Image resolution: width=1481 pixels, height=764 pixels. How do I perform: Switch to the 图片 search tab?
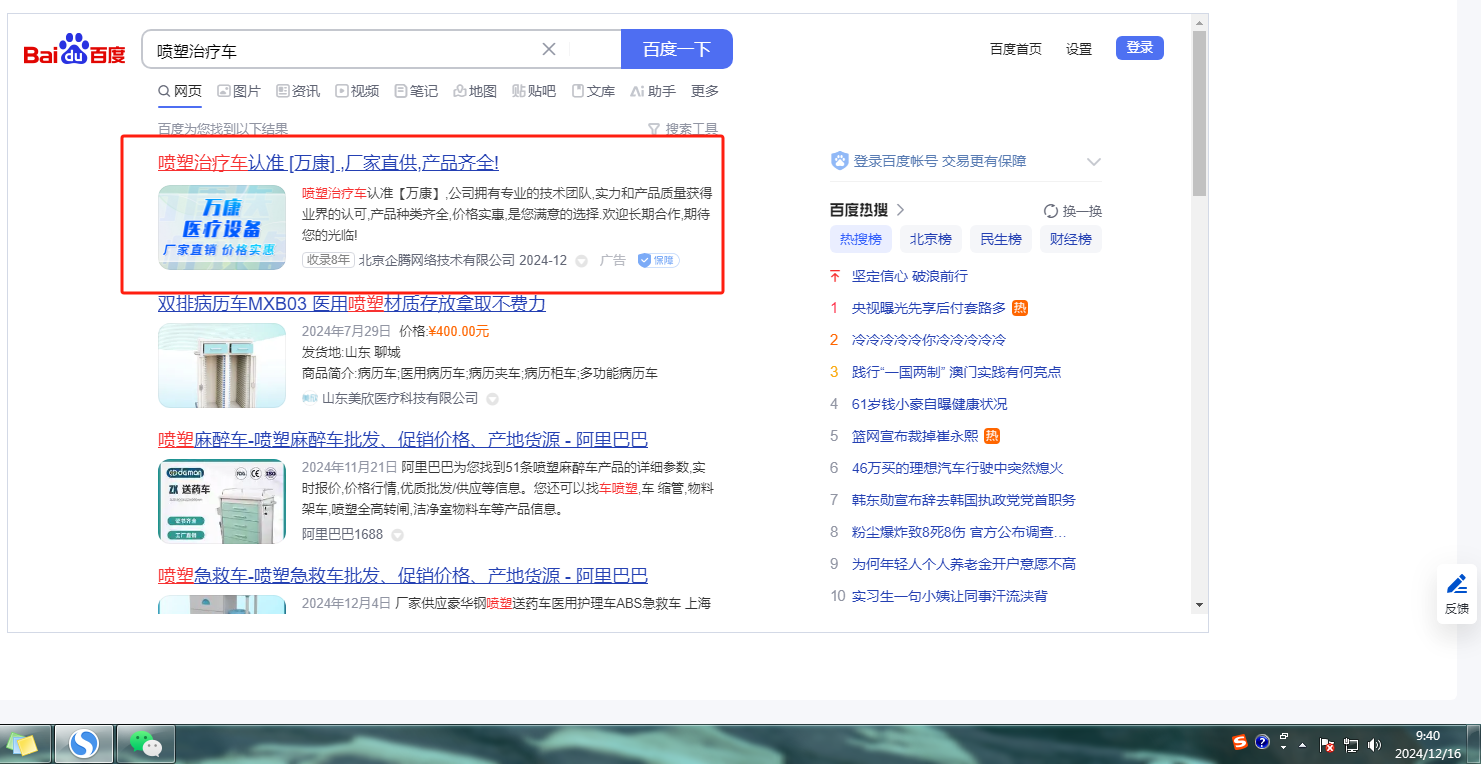tap(239, 91)
